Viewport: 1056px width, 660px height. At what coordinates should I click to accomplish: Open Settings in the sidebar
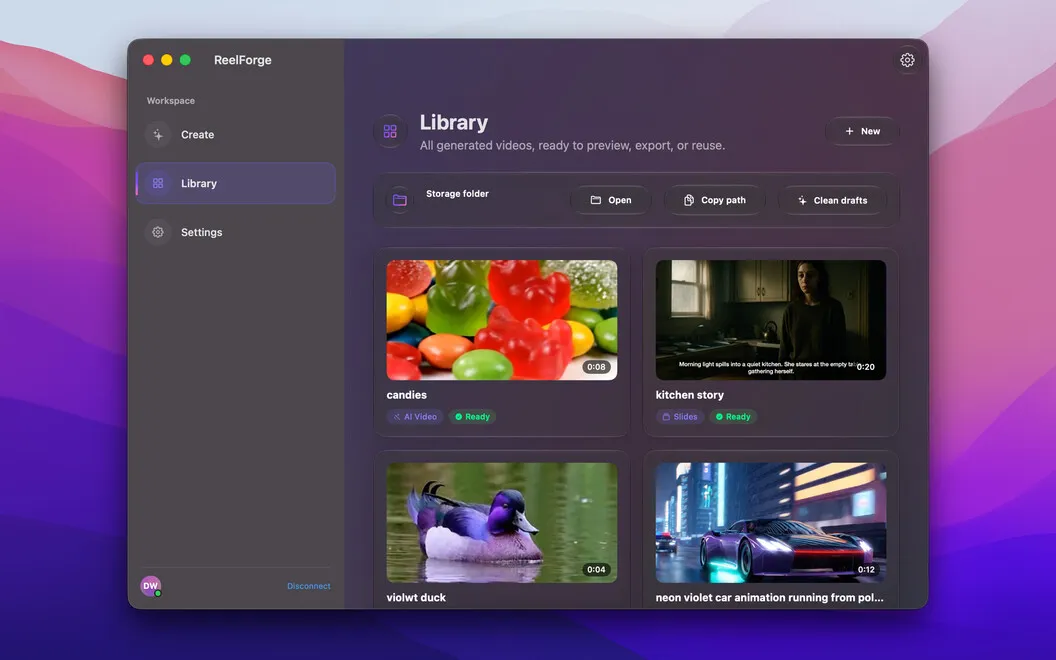236,232
